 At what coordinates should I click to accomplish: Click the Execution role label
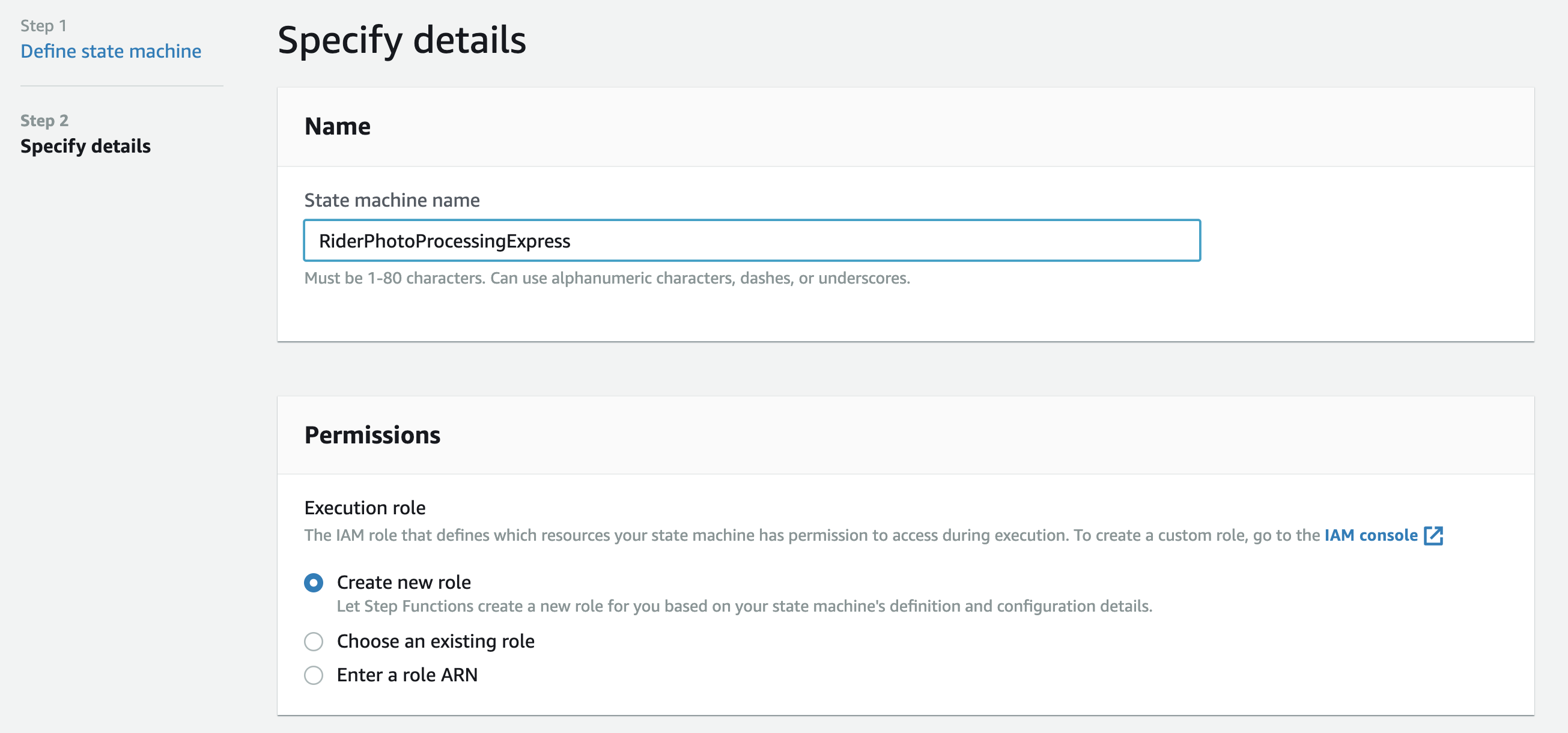click(365, 508)
